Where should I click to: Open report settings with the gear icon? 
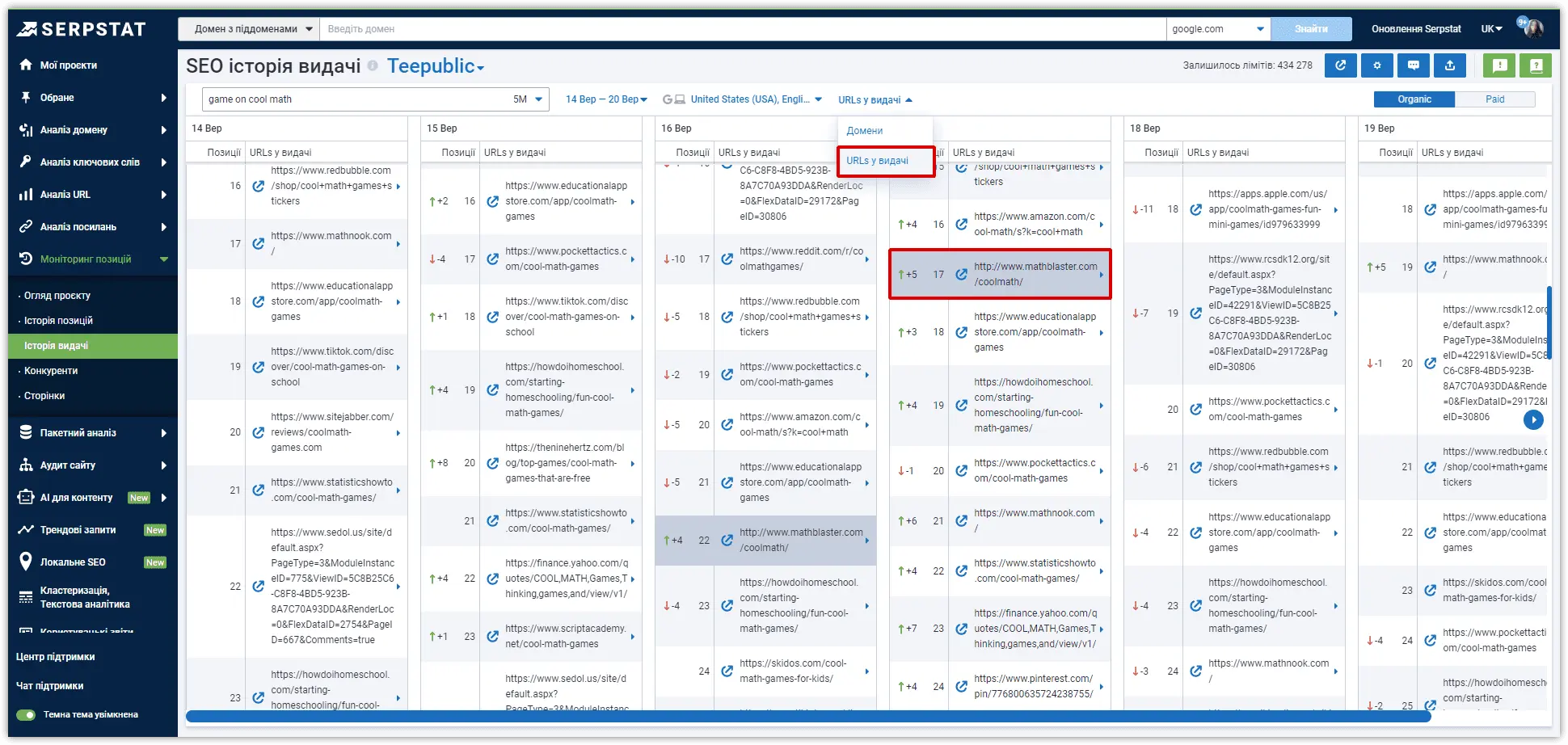pos(1377,65)
